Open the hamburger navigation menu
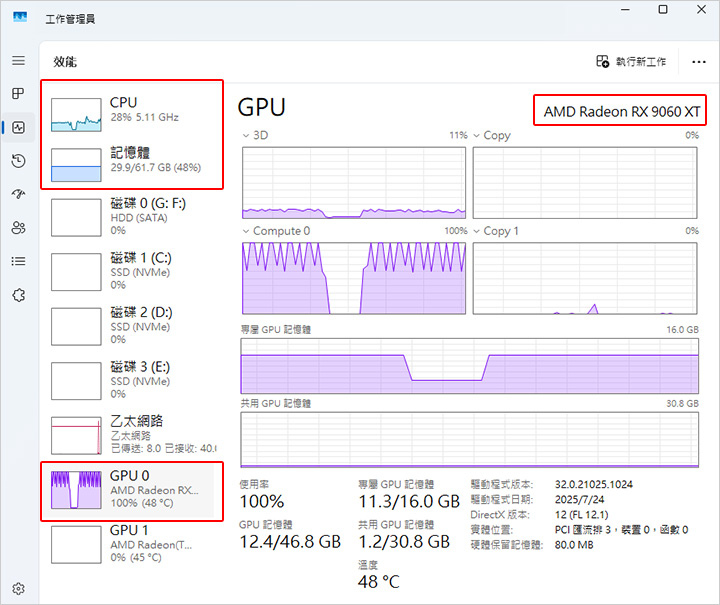 (18, 61)
